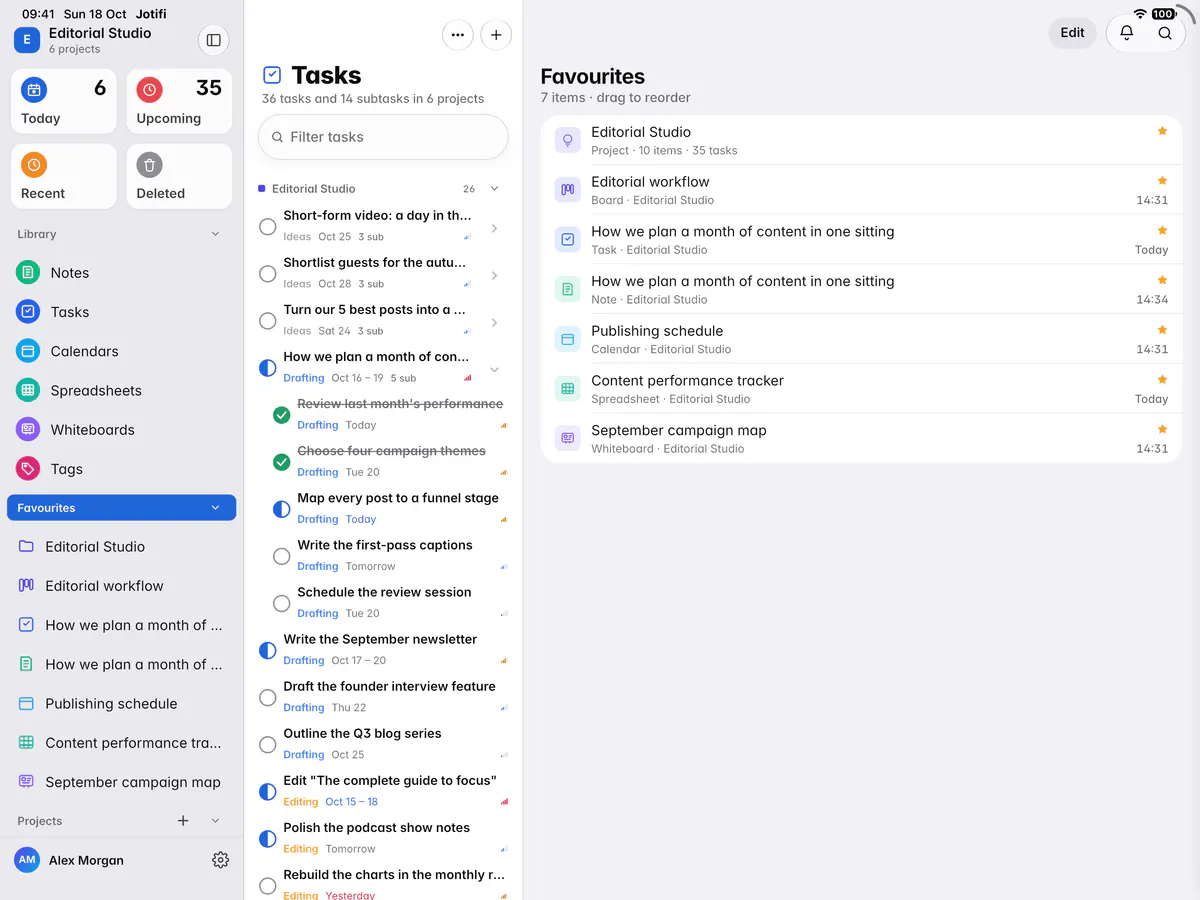Click the search magnifier icon at top right
The image size is (1200, 900).
1165,33
